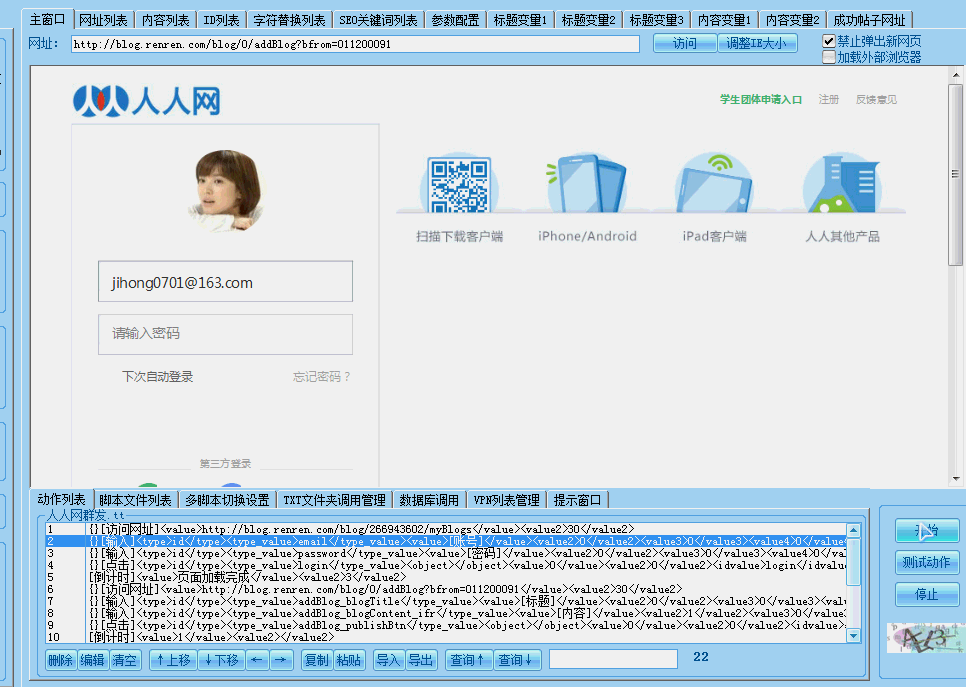The width and height of the screenshot is (966, 687).
Task: Click the left arrow action button
Action: coord(257,660)
